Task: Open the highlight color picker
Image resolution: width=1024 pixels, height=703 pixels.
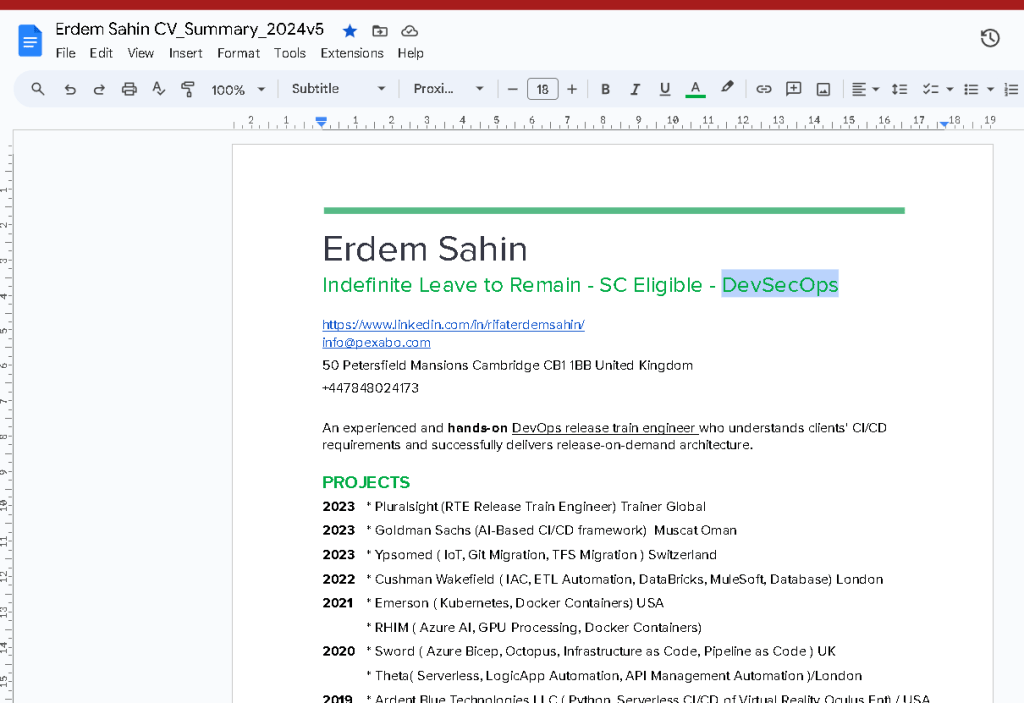Action: [x=727, y=88]
